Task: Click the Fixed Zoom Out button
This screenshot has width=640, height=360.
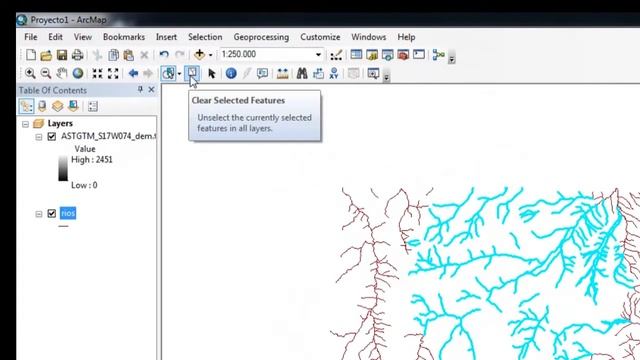Action: pos(113,73)
